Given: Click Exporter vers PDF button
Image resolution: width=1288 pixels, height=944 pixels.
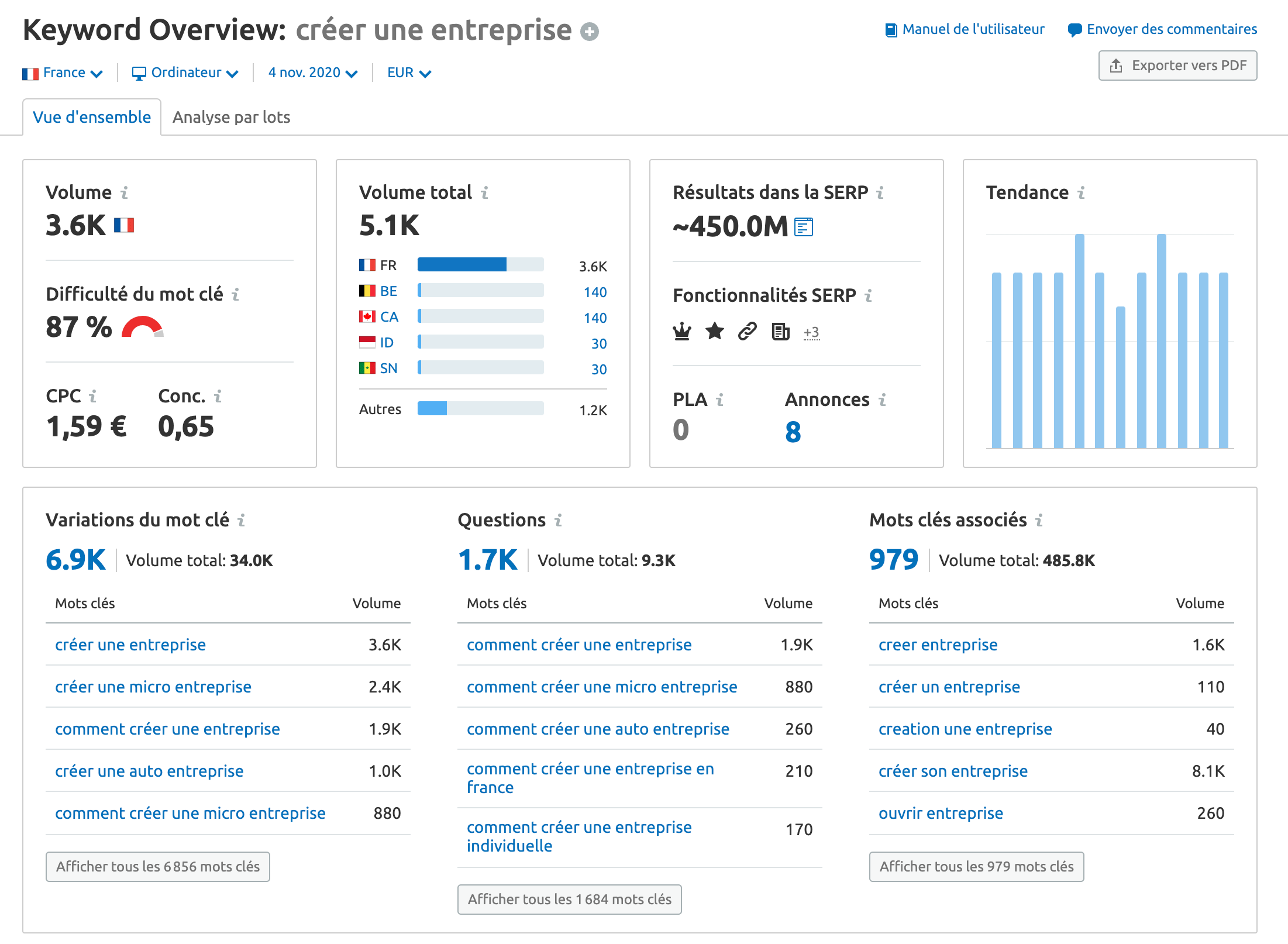Looking at the screenshot, I should [x=1177, y=66].
